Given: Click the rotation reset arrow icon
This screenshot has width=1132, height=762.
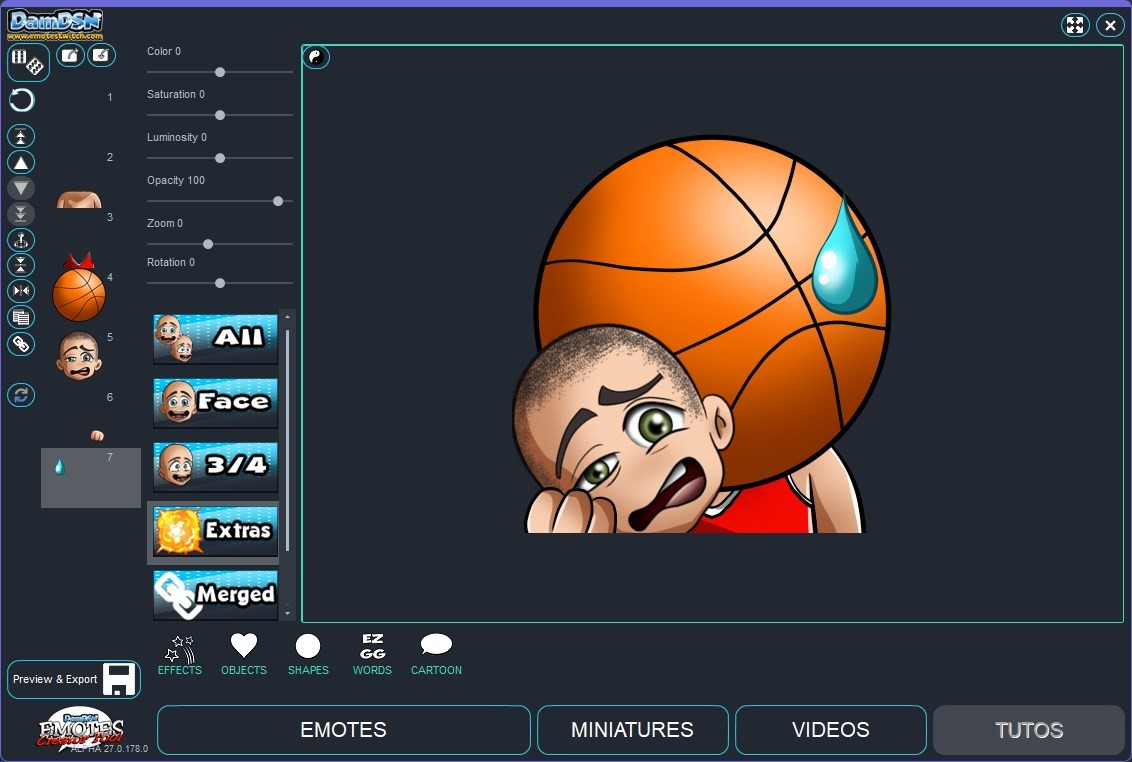Looking at the screenshot, I should click(20, 100).
